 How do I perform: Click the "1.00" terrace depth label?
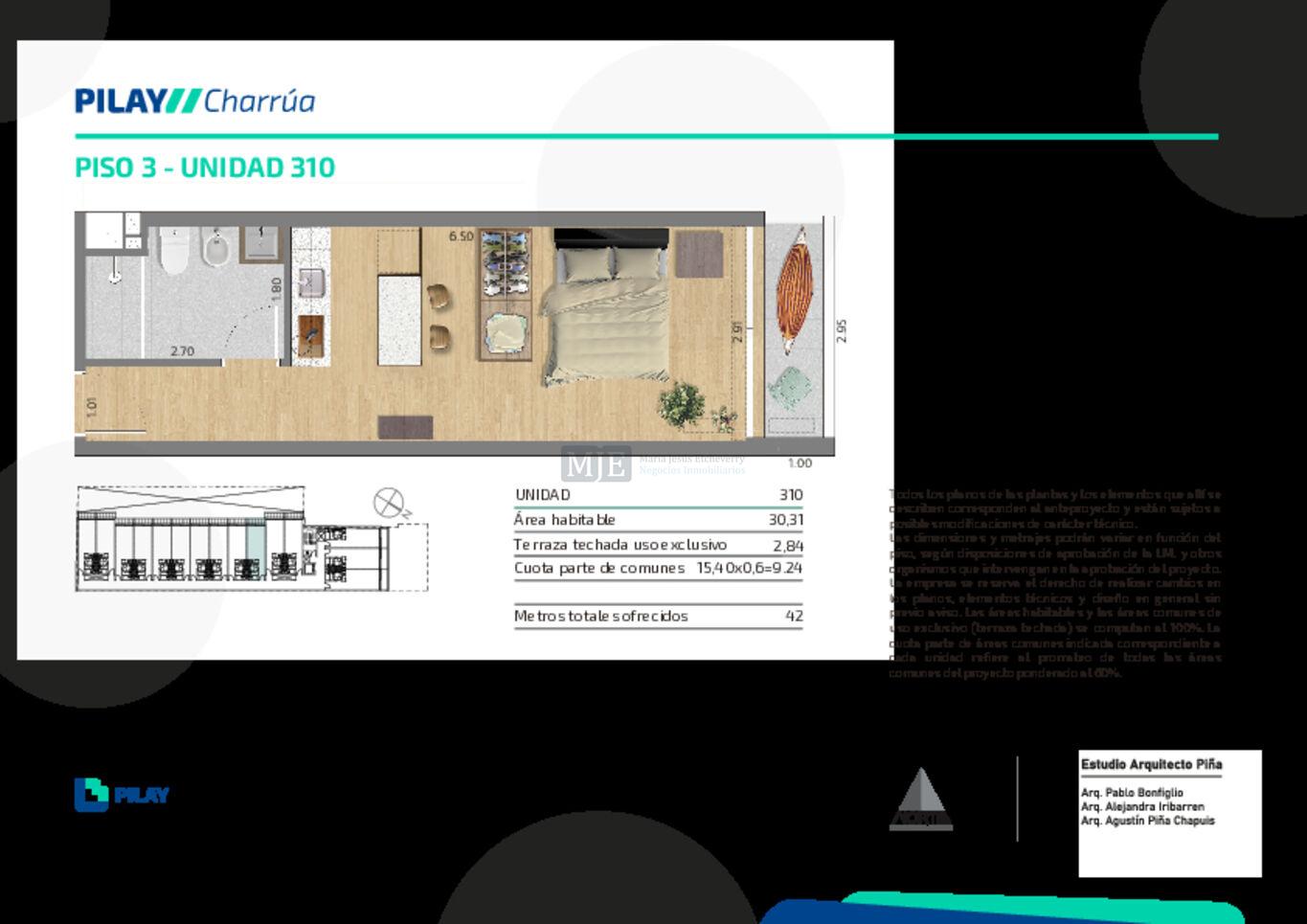800,463
